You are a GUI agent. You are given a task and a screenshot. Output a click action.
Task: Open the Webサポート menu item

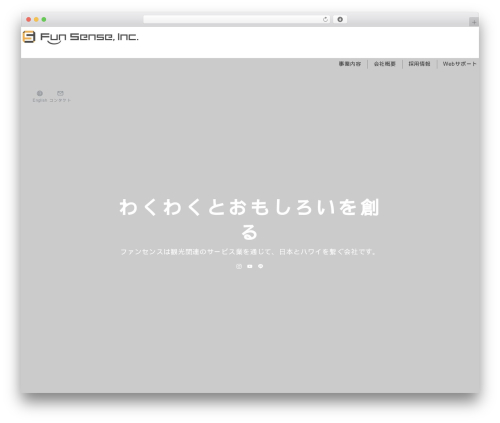[x=459, y=64]
